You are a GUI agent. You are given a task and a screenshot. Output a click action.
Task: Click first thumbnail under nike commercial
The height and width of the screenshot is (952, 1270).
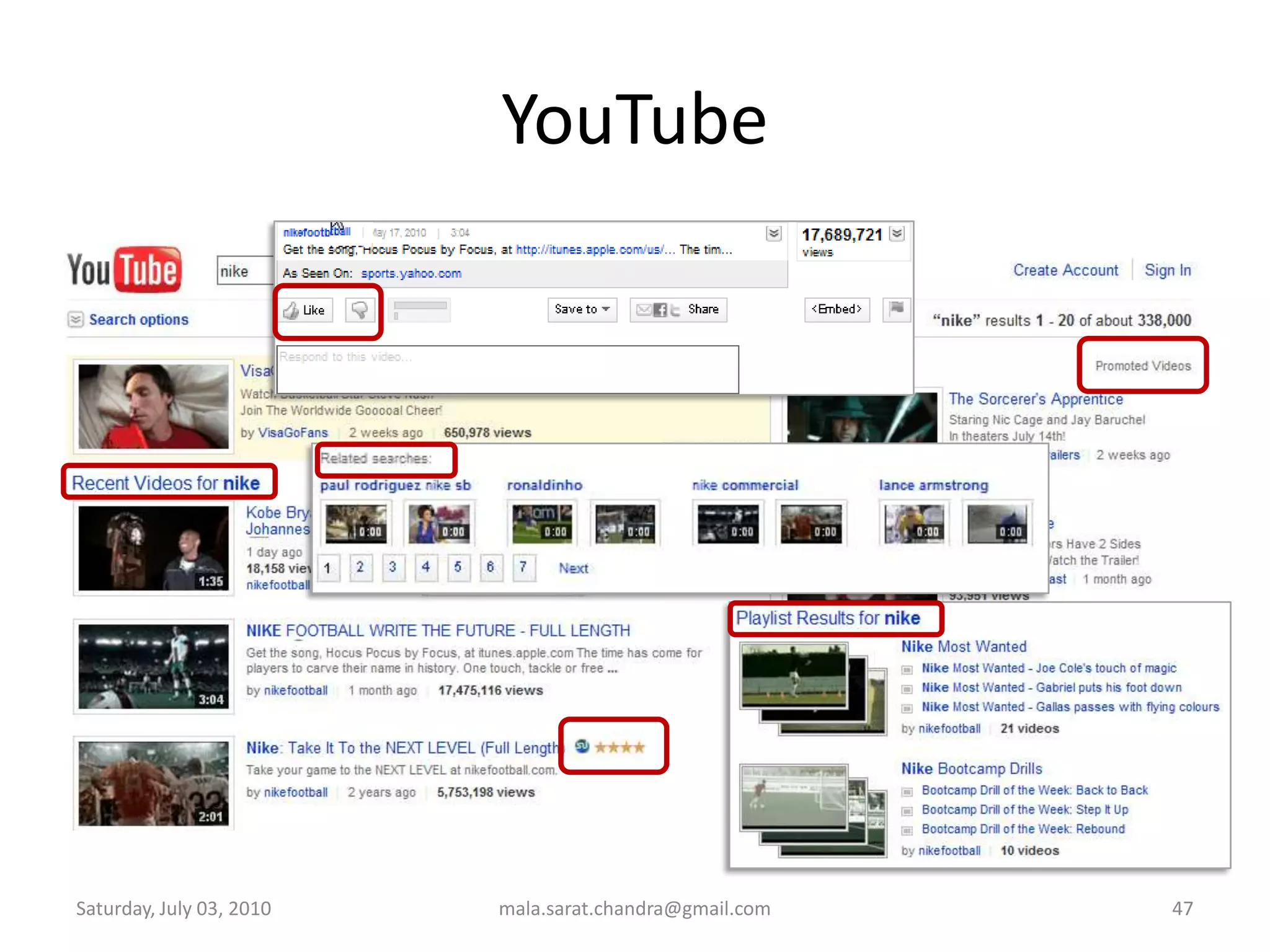(x=728, y=524)
